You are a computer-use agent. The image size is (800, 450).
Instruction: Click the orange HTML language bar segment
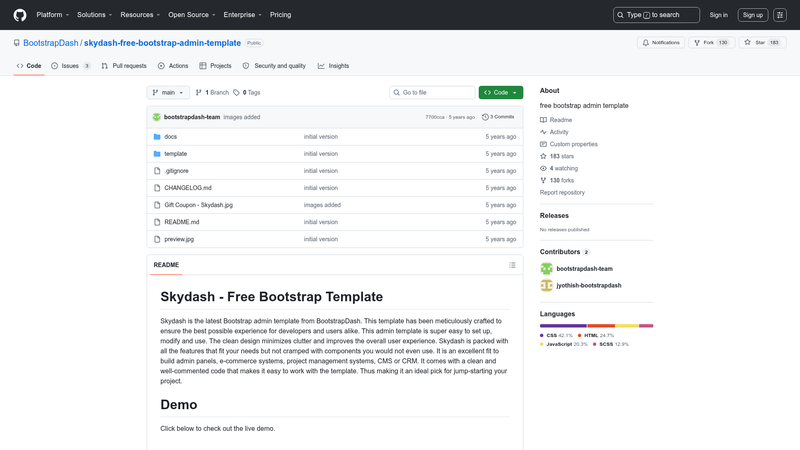(602, 326)
